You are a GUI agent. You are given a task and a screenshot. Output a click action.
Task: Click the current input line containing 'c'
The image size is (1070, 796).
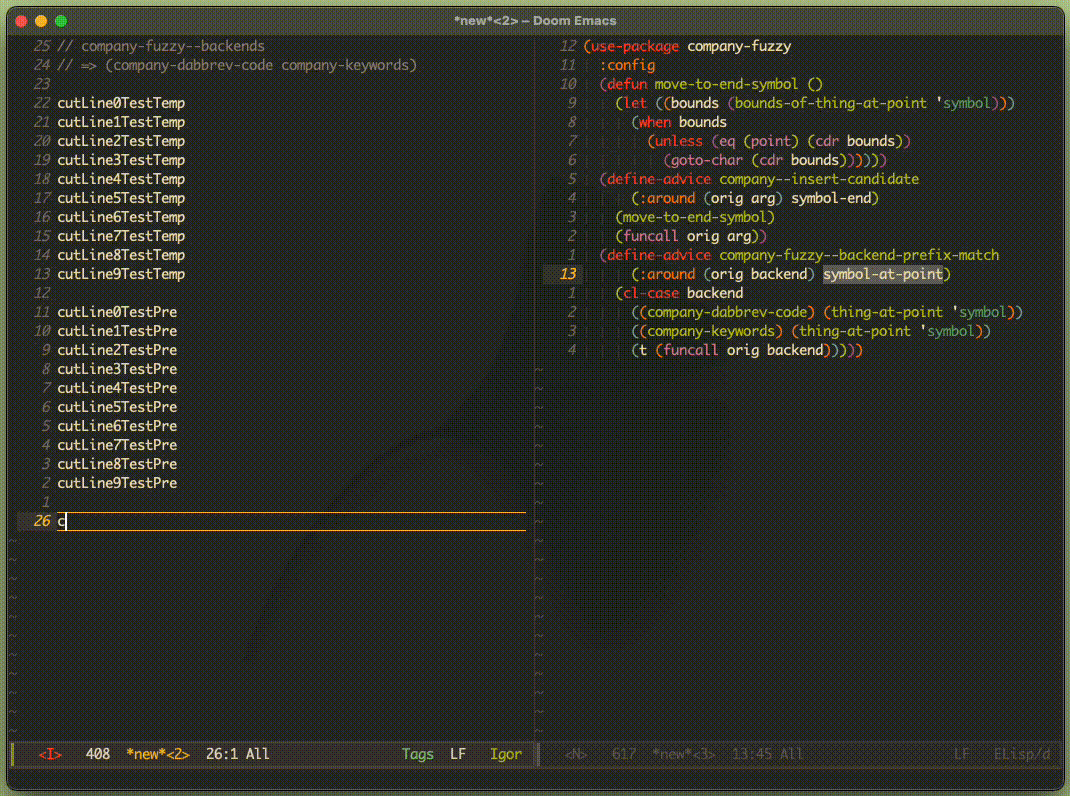pyautogui.click(x=291, y=522)
